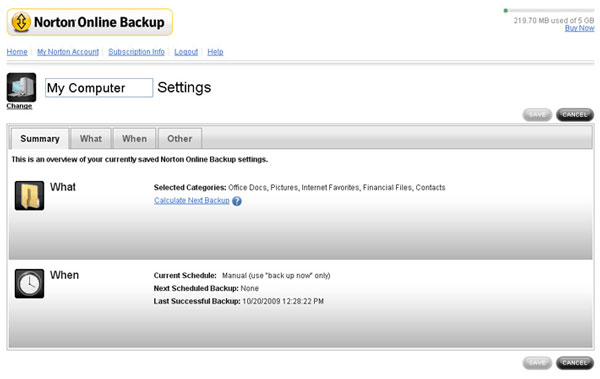Click the storage usage progress bar
The width and height of the screenshot is (600, 379).
[x=549, y=10]
